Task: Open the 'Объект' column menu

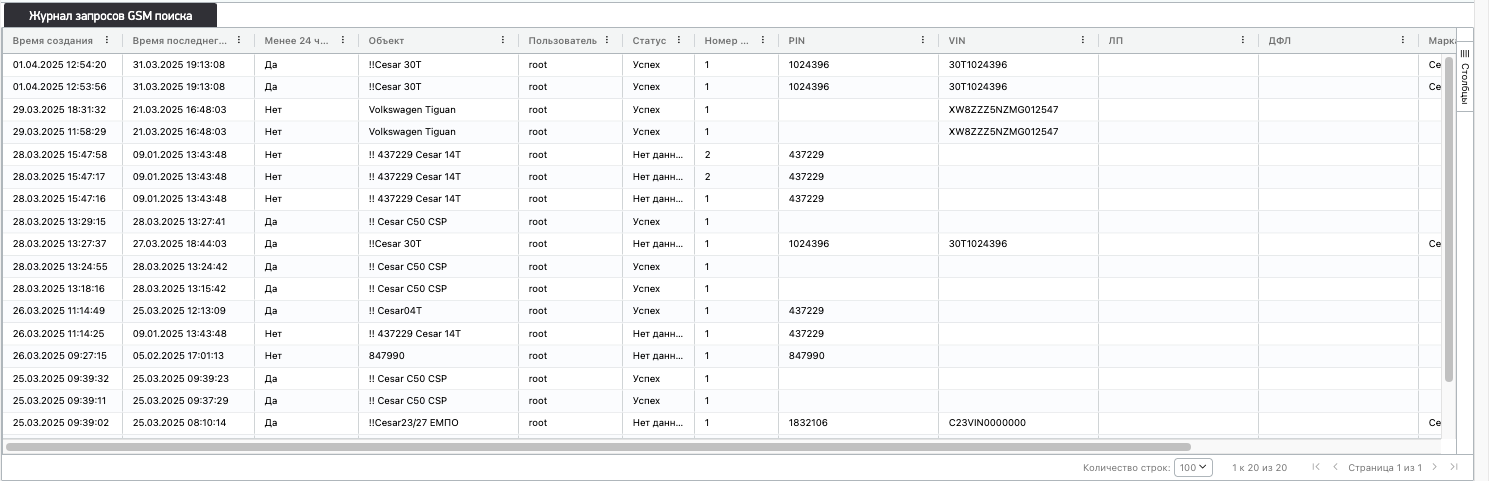Action: 502,40
